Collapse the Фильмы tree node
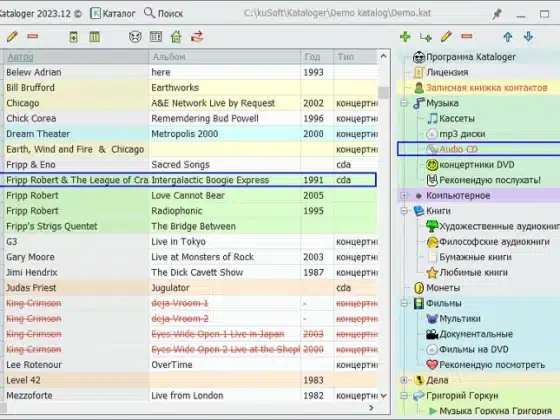The image size is (560, 420). point(404,304)
